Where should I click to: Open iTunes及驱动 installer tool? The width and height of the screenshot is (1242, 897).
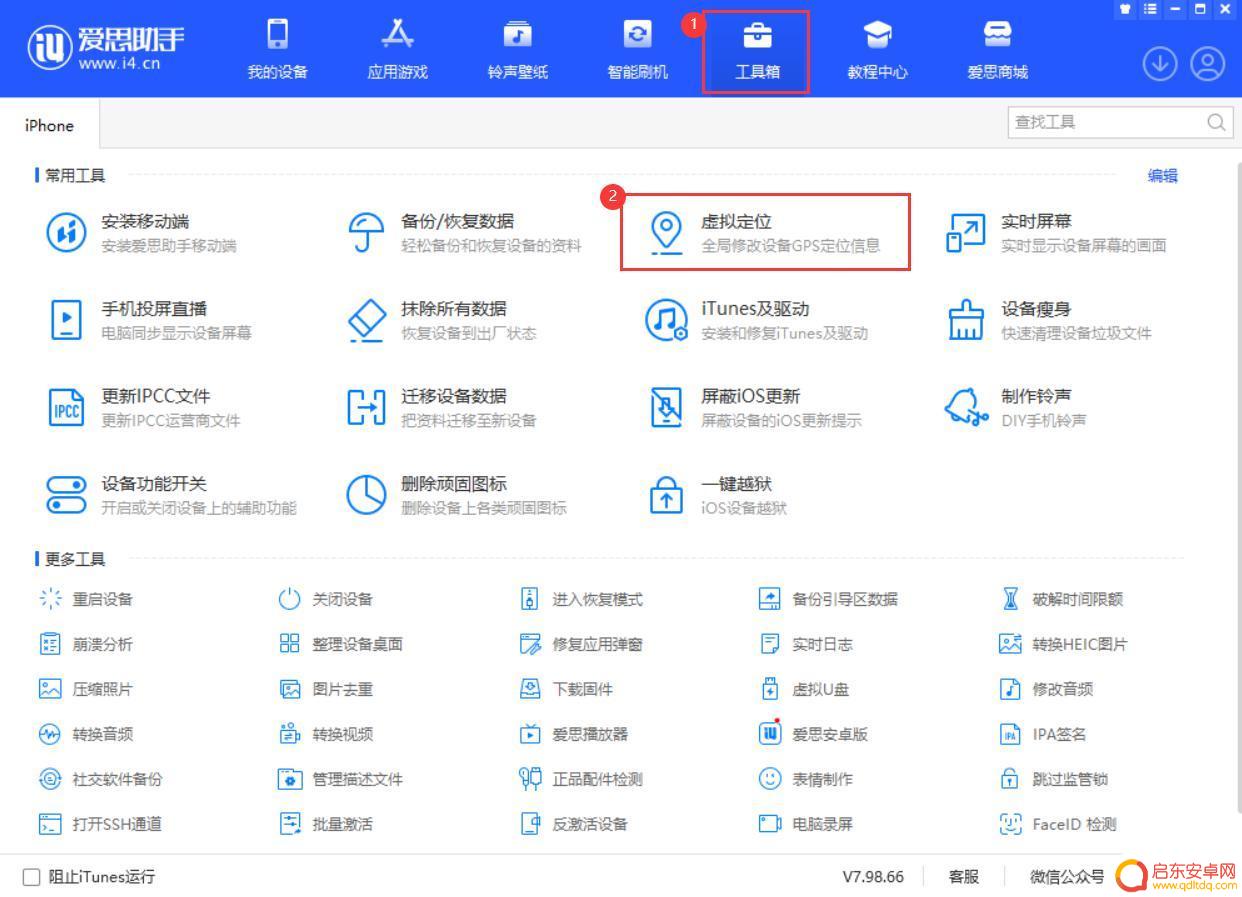point(757,320)
